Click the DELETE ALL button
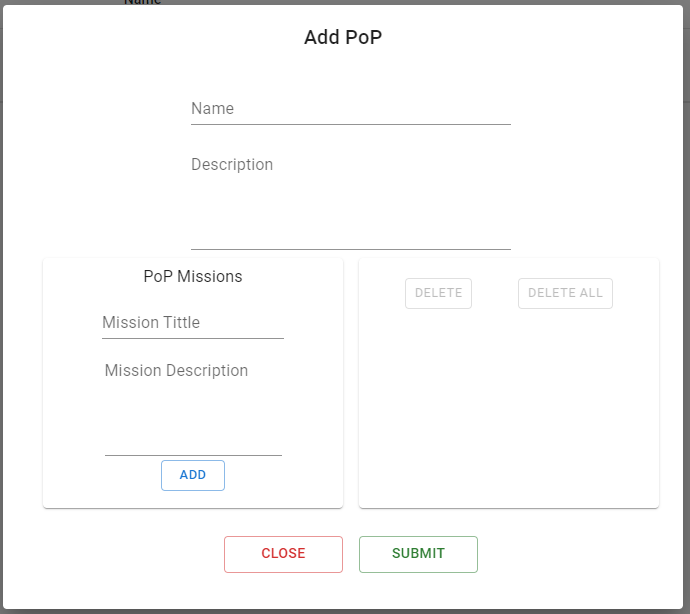This screenshot has height=614, width=690. coord(565,293)
